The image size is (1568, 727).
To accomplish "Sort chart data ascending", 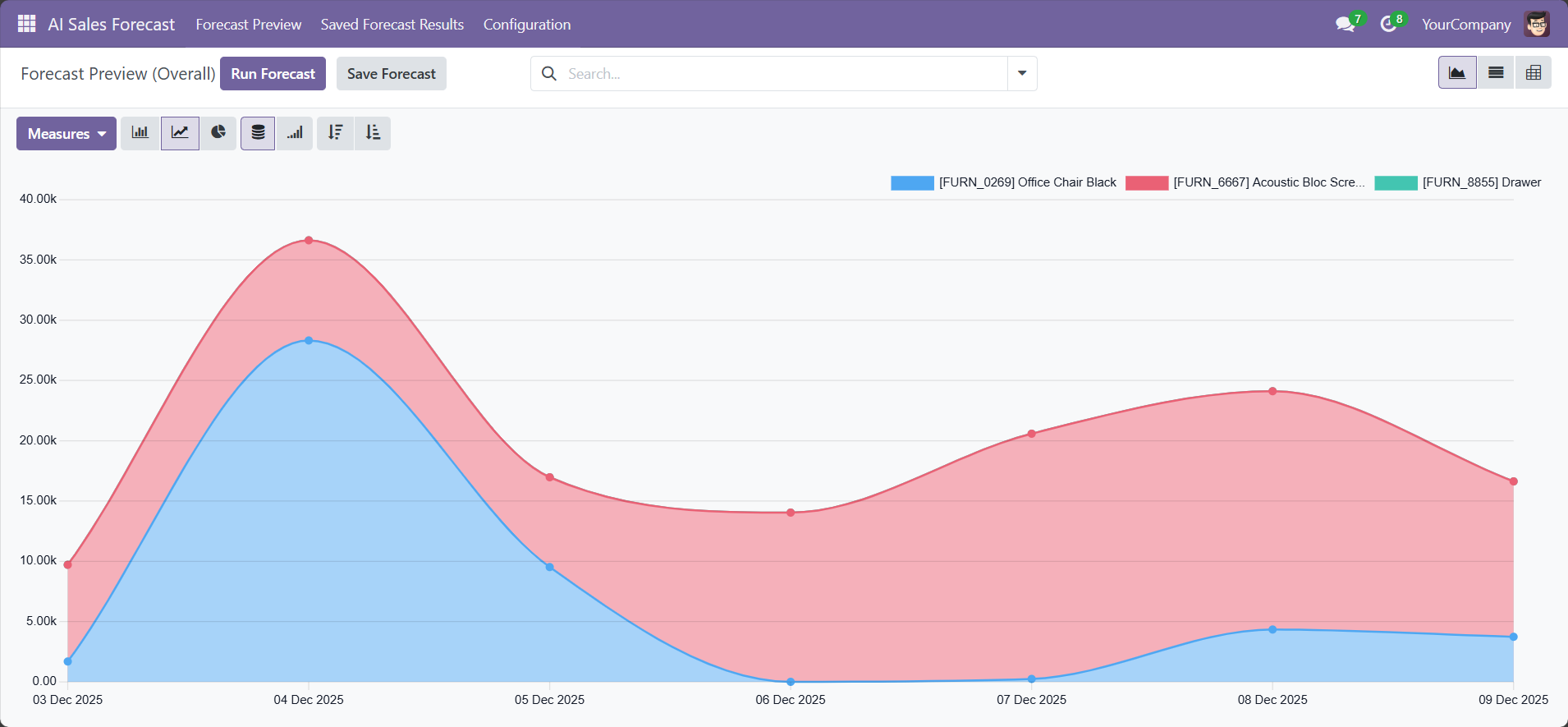I will 373,133.
